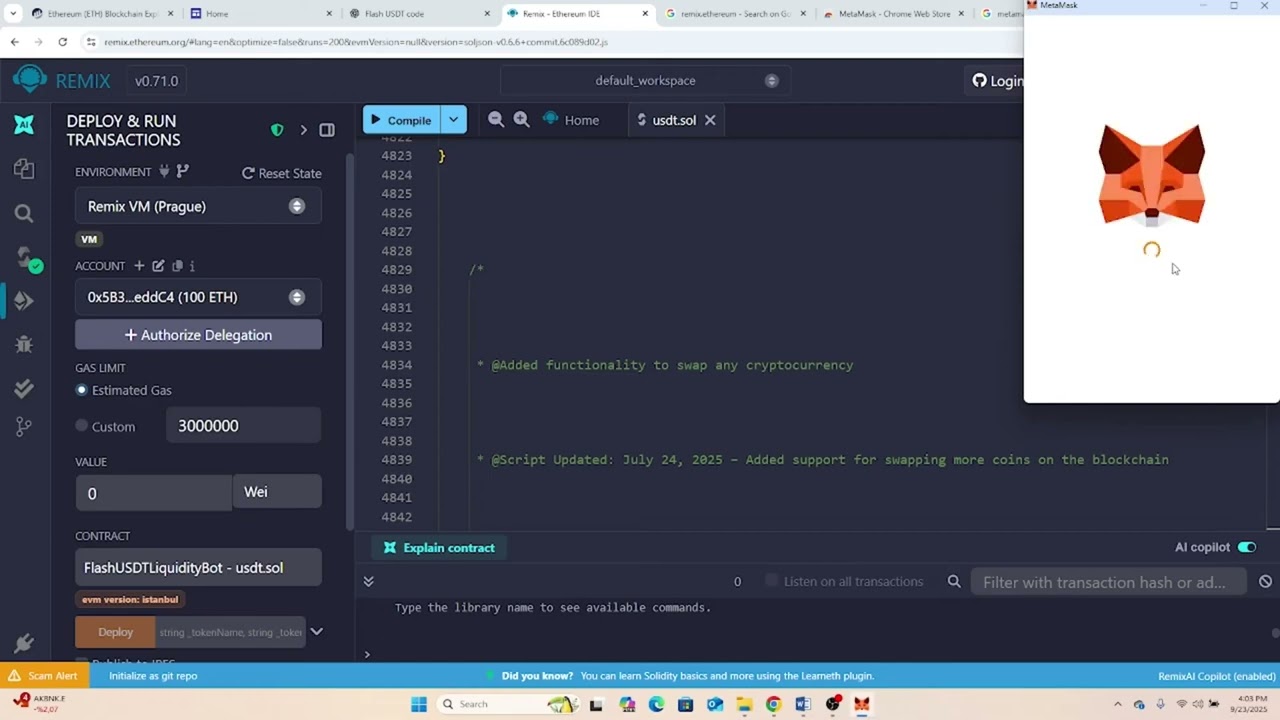Copy the account address
The height and width of the screenshot is (720, 1280).
pos(177,266)
